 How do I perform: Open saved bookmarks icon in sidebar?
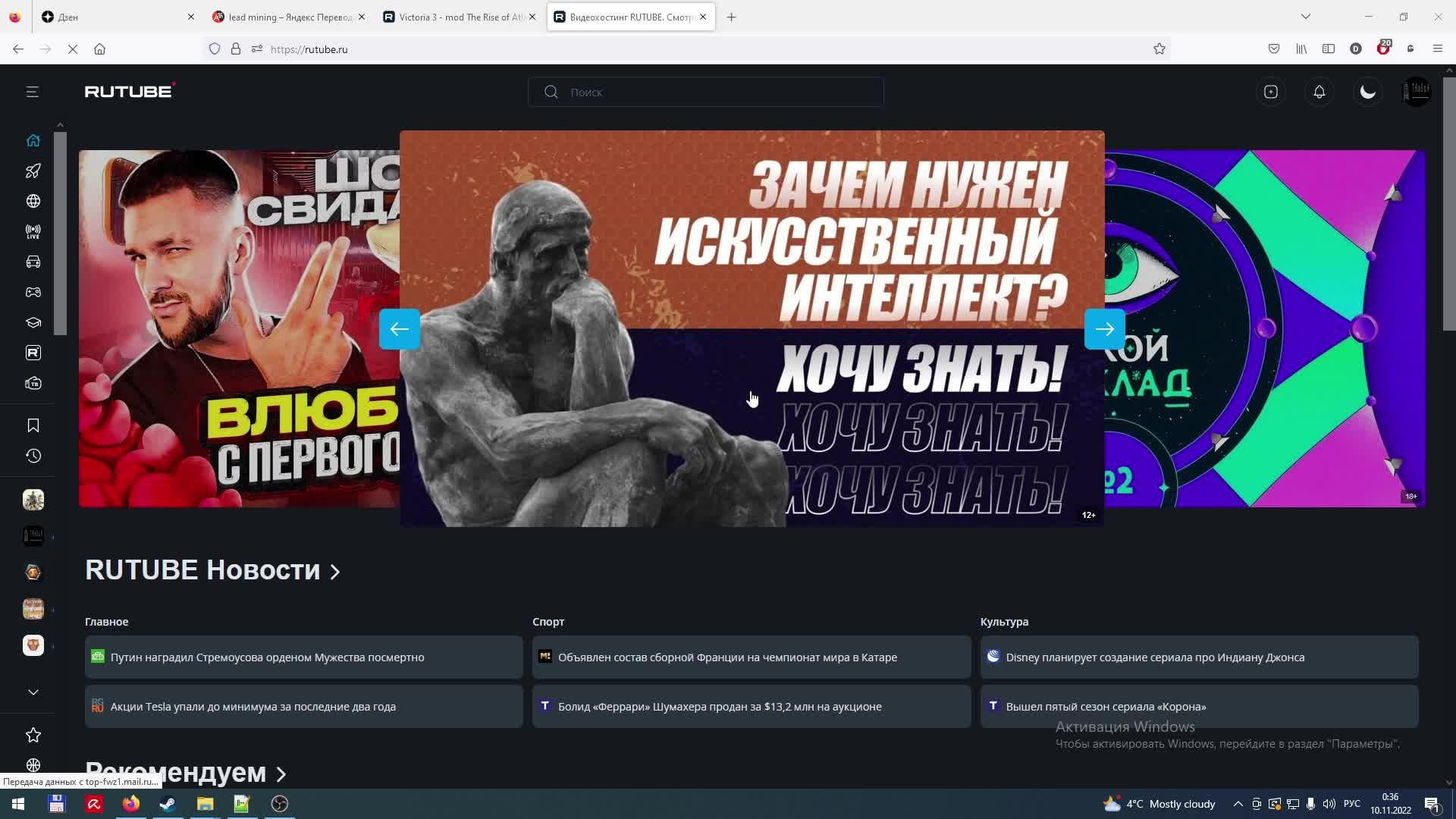point(33,425)
